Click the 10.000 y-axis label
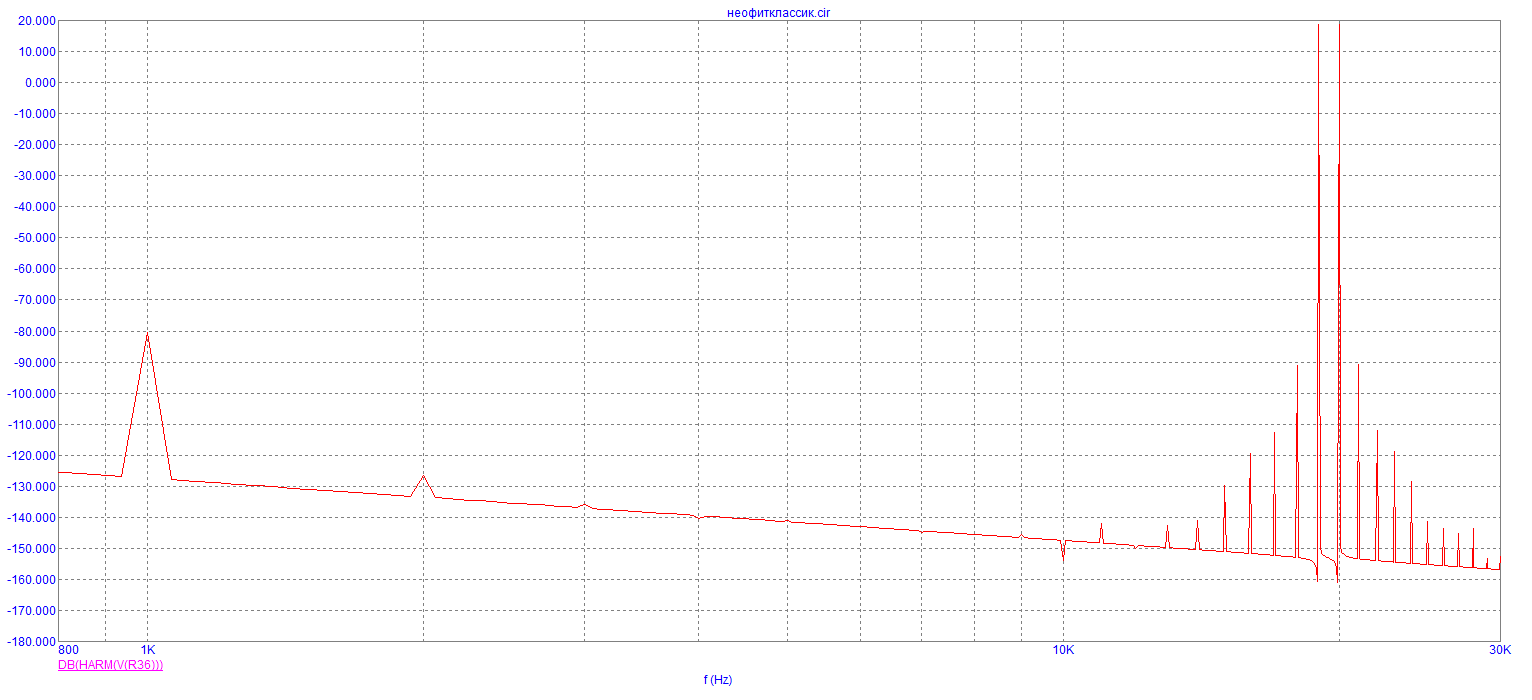 [36, 51]
